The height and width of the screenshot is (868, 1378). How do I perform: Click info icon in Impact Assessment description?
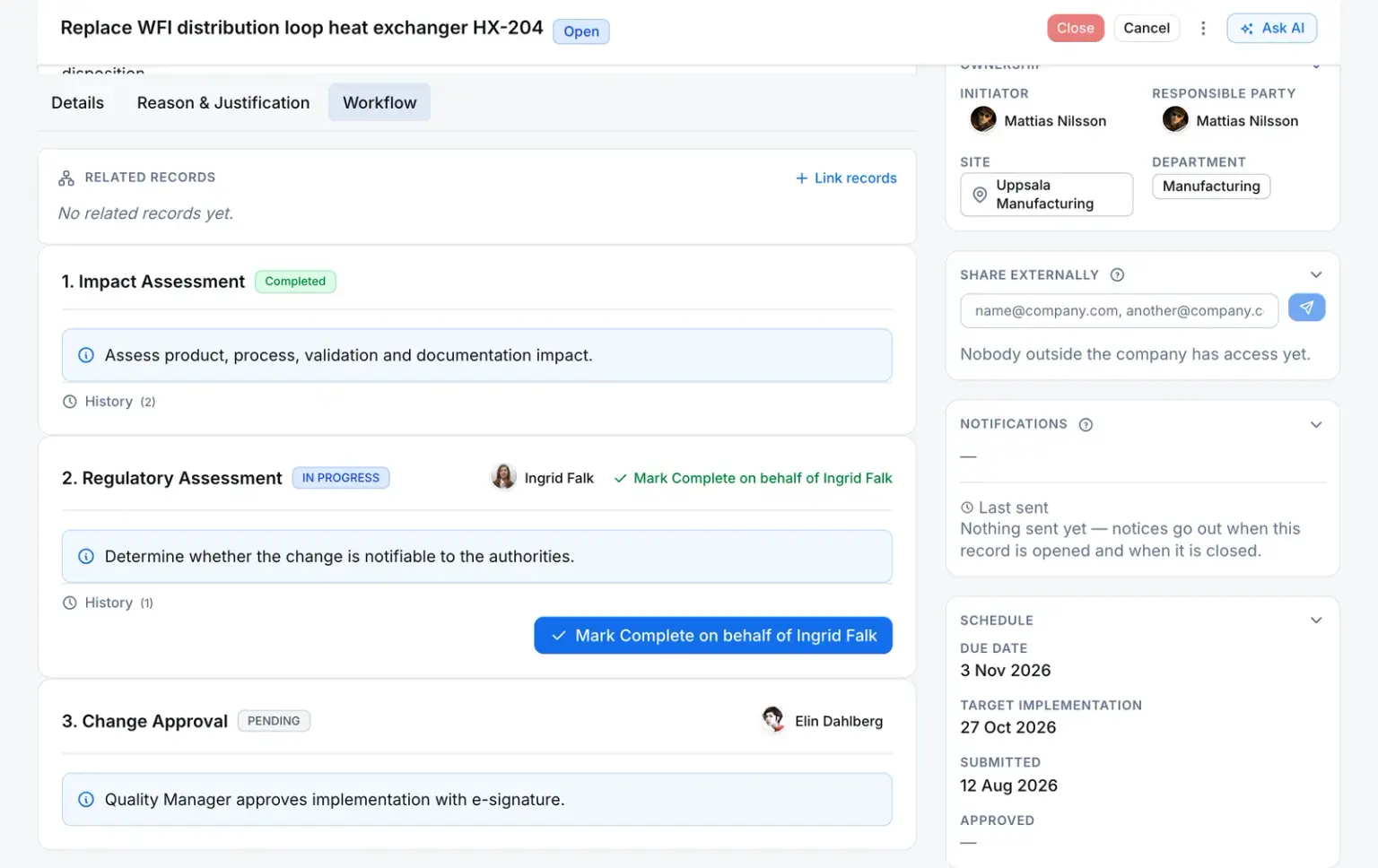point(86,355)
